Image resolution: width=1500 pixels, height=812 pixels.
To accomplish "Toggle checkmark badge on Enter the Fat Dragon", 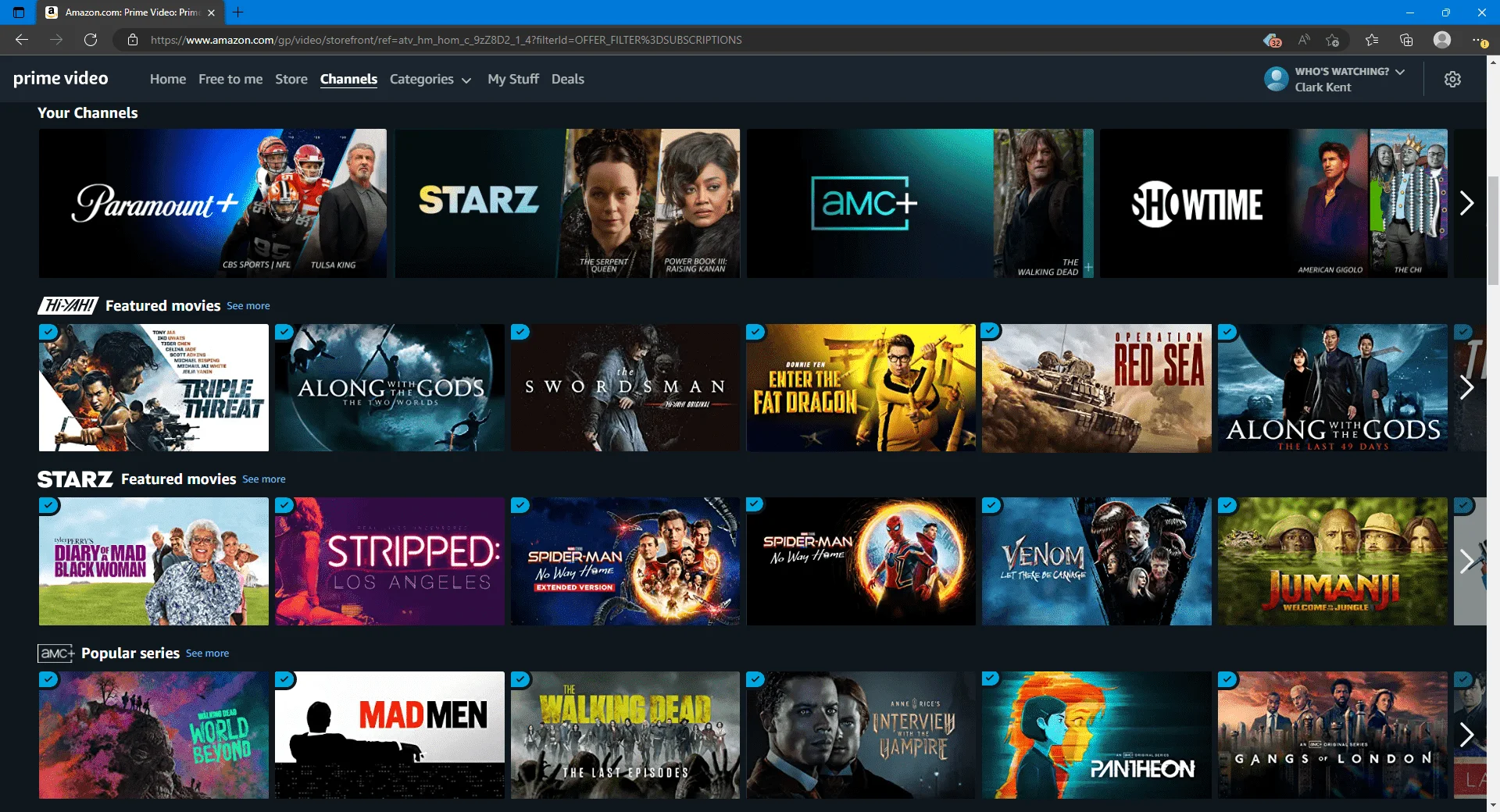I will click(755, 332).
